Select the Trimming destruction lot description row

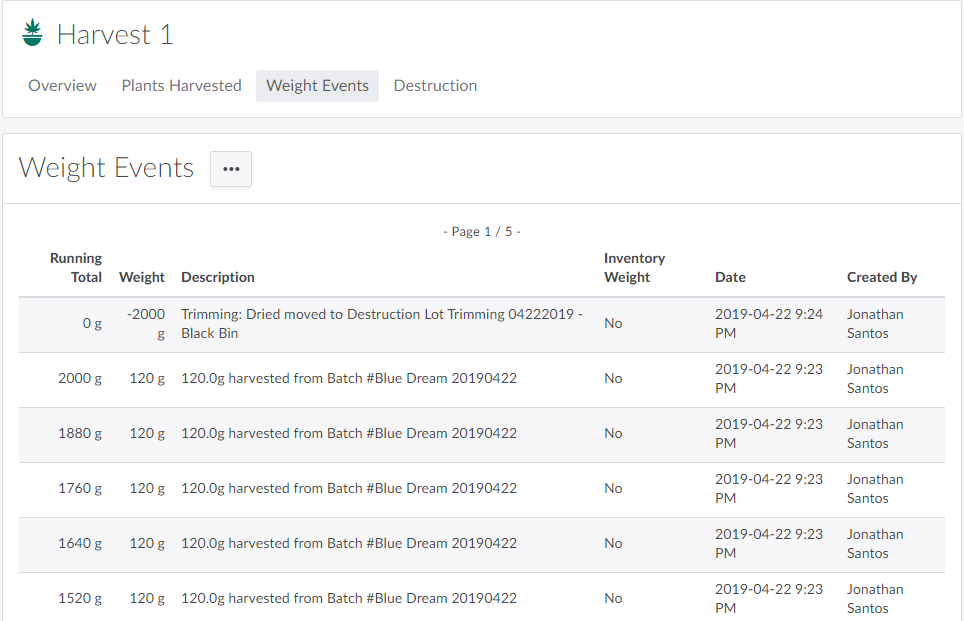pos(380,324)
